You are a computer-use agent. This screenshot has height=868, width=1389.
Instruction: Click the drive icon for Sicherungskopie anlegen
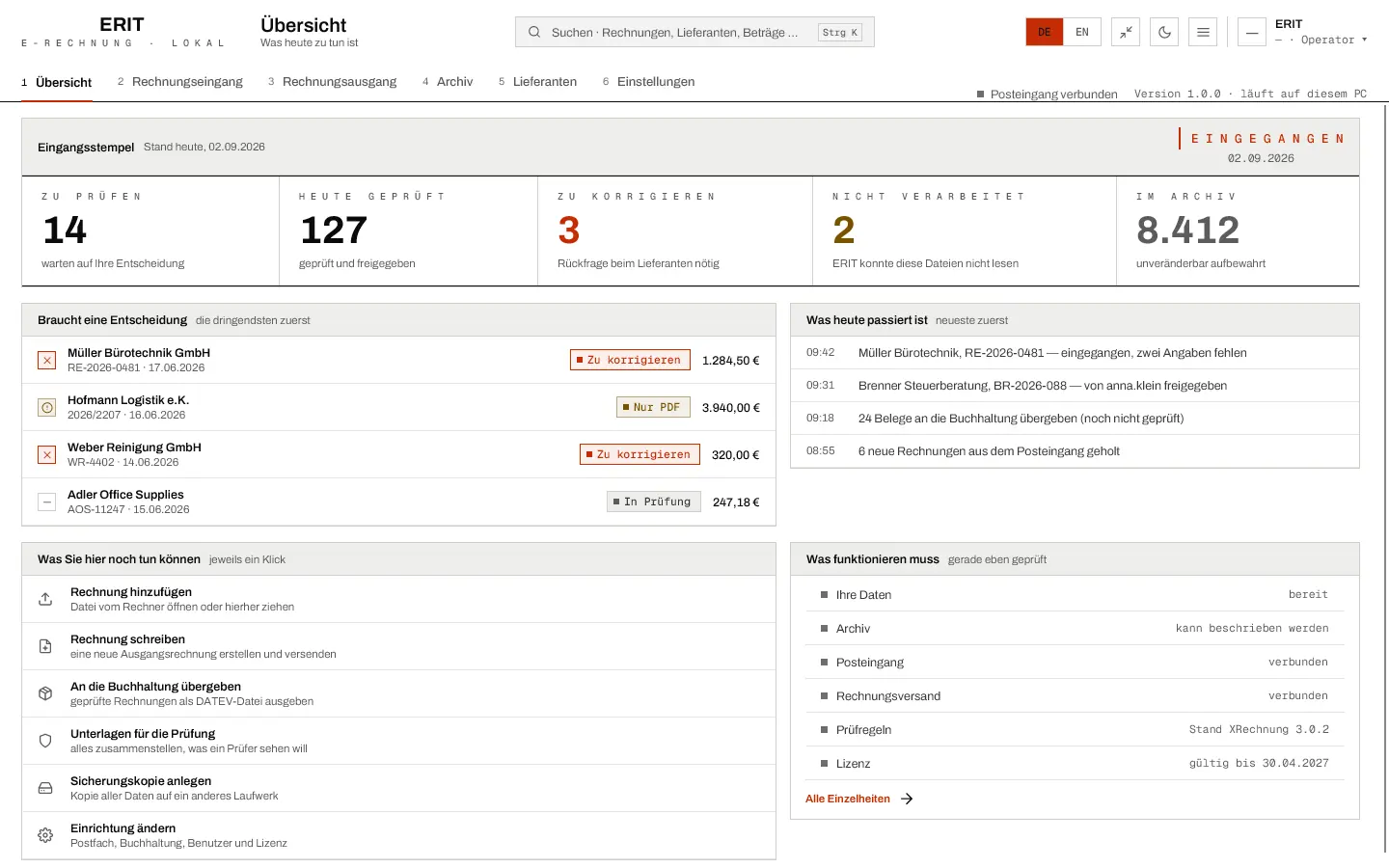(x=45, y=788)
